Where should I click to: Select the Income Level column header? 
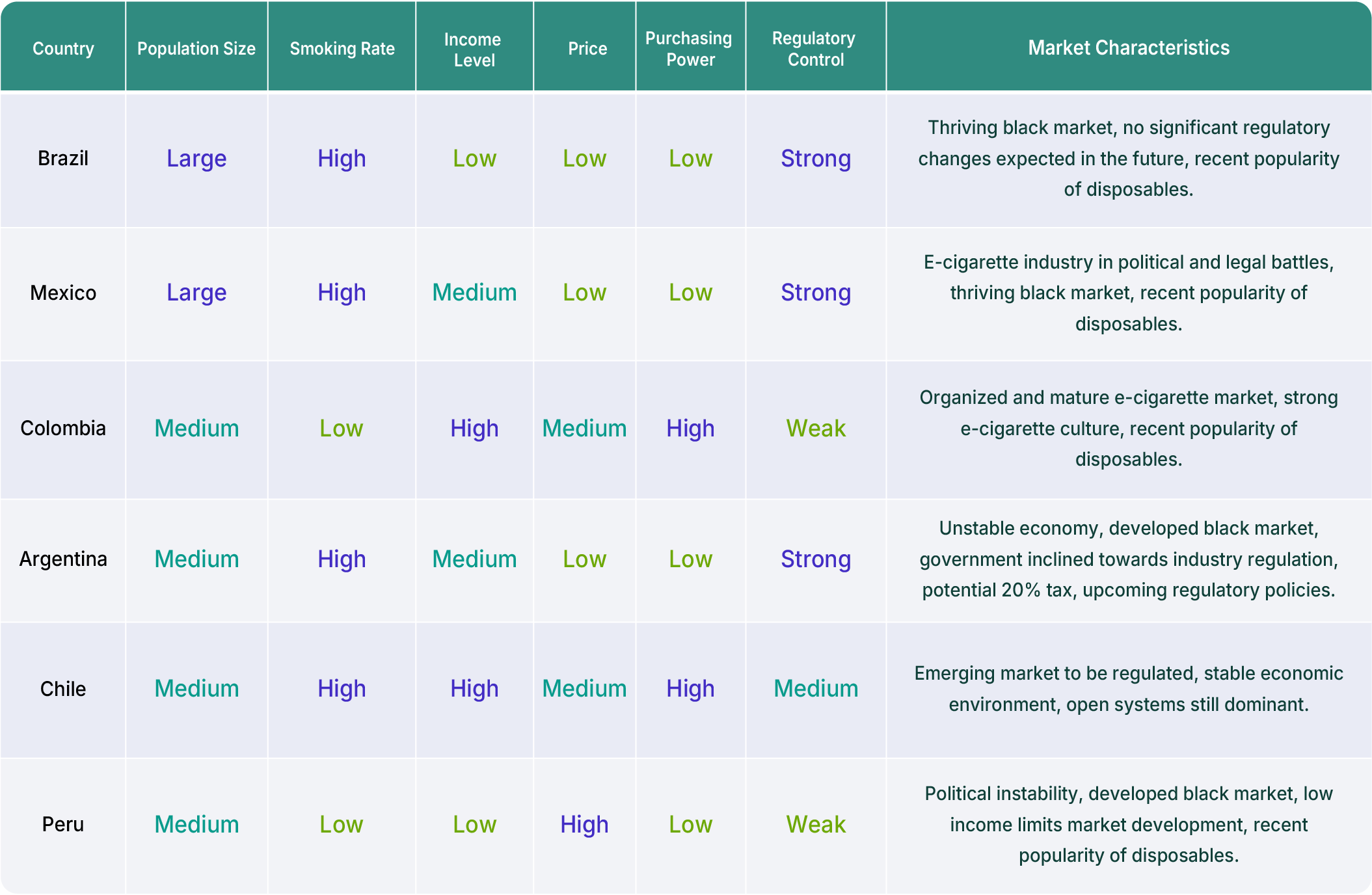pos(474,49)
